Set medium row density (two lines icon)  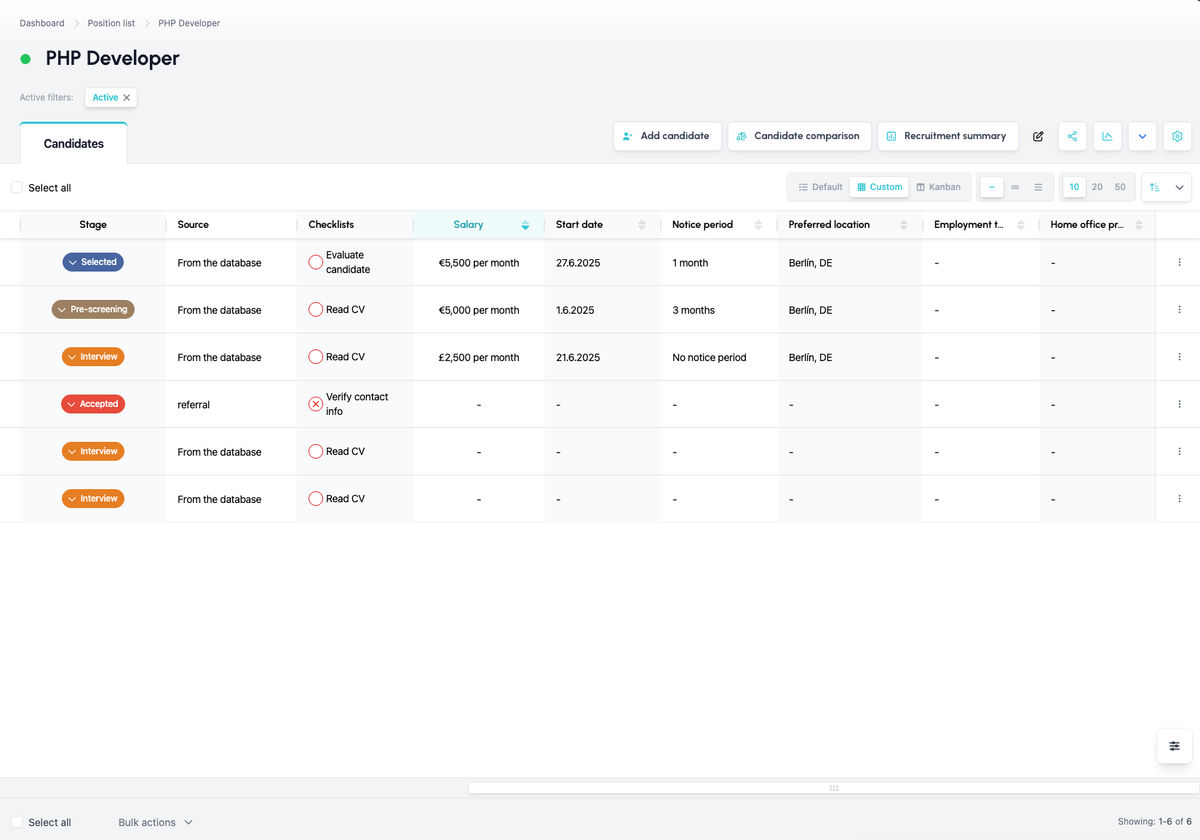coord(1015,187)
